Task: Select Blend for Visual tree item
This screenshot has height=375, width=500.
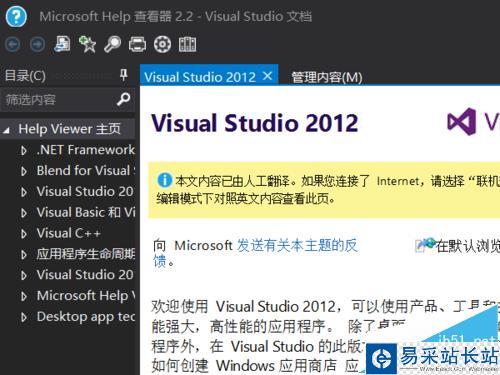Action: [86, 170]
